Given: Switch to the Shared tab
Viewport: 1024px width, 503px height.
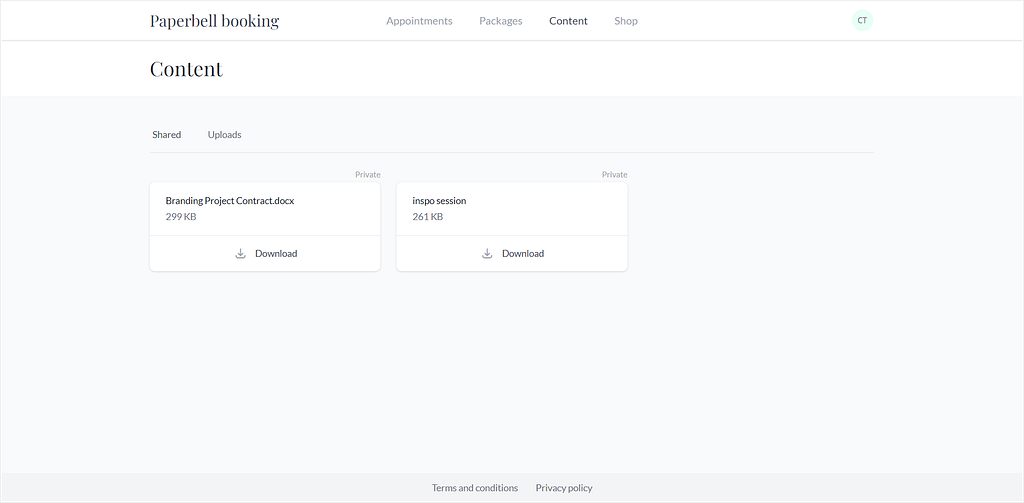Looking at the screenshot, I should click(167, 135).
